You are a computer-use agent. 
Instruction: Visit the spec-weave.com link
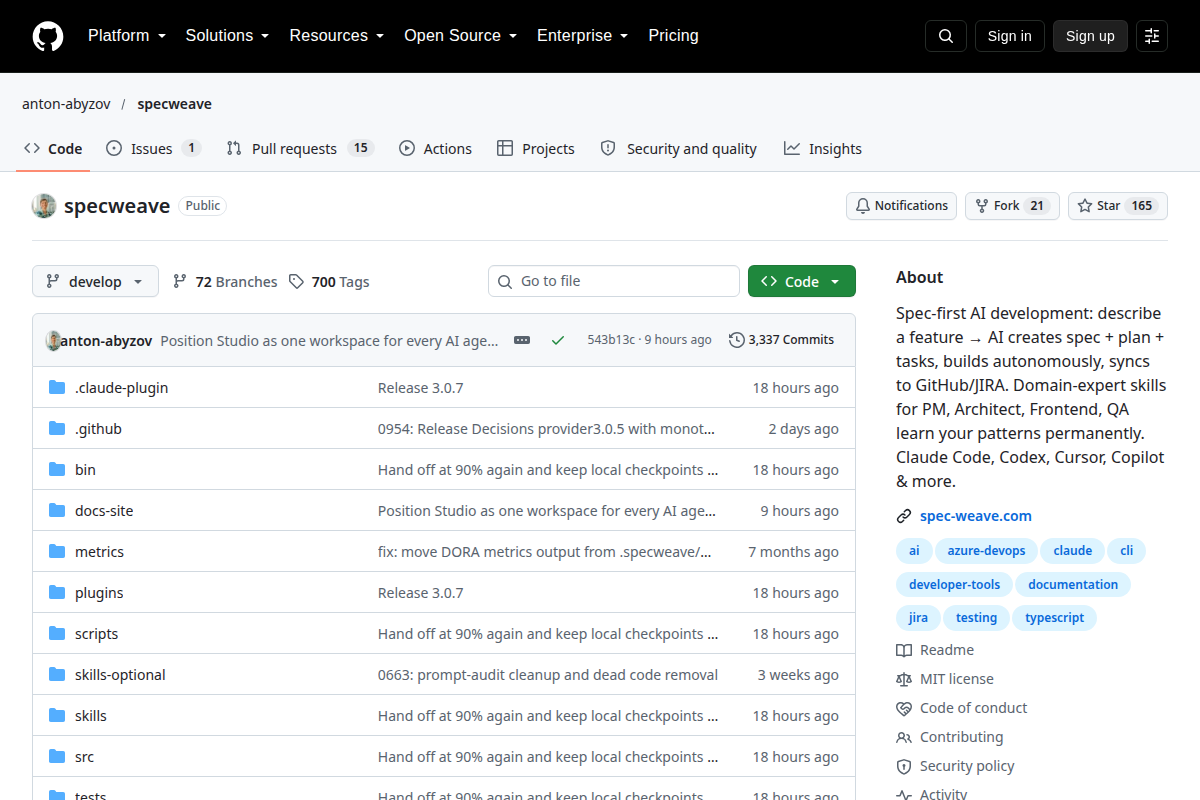point(975,516)
